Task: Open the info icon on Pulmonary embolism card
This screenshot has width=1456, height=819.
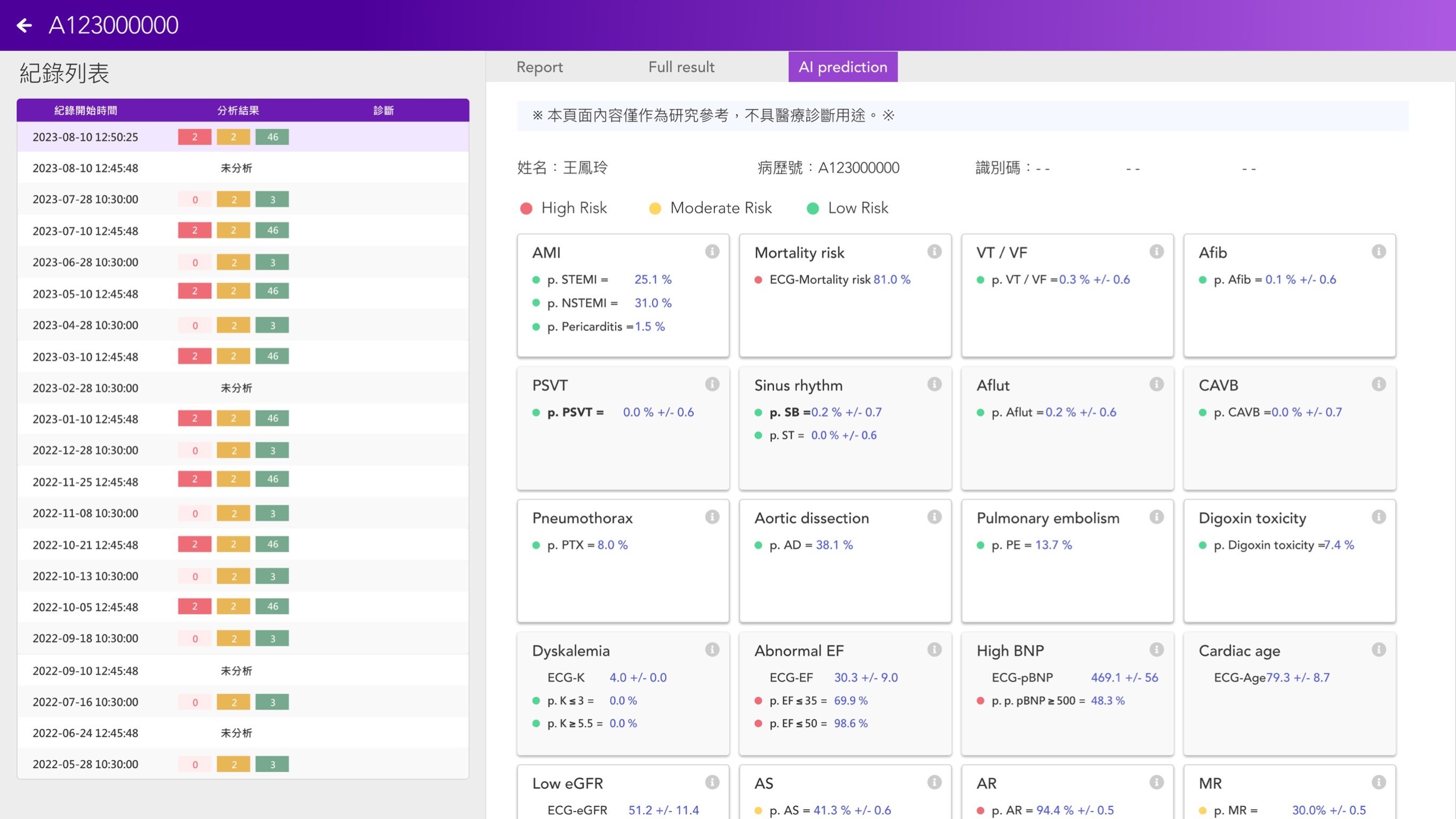Action: point(1157,517)
